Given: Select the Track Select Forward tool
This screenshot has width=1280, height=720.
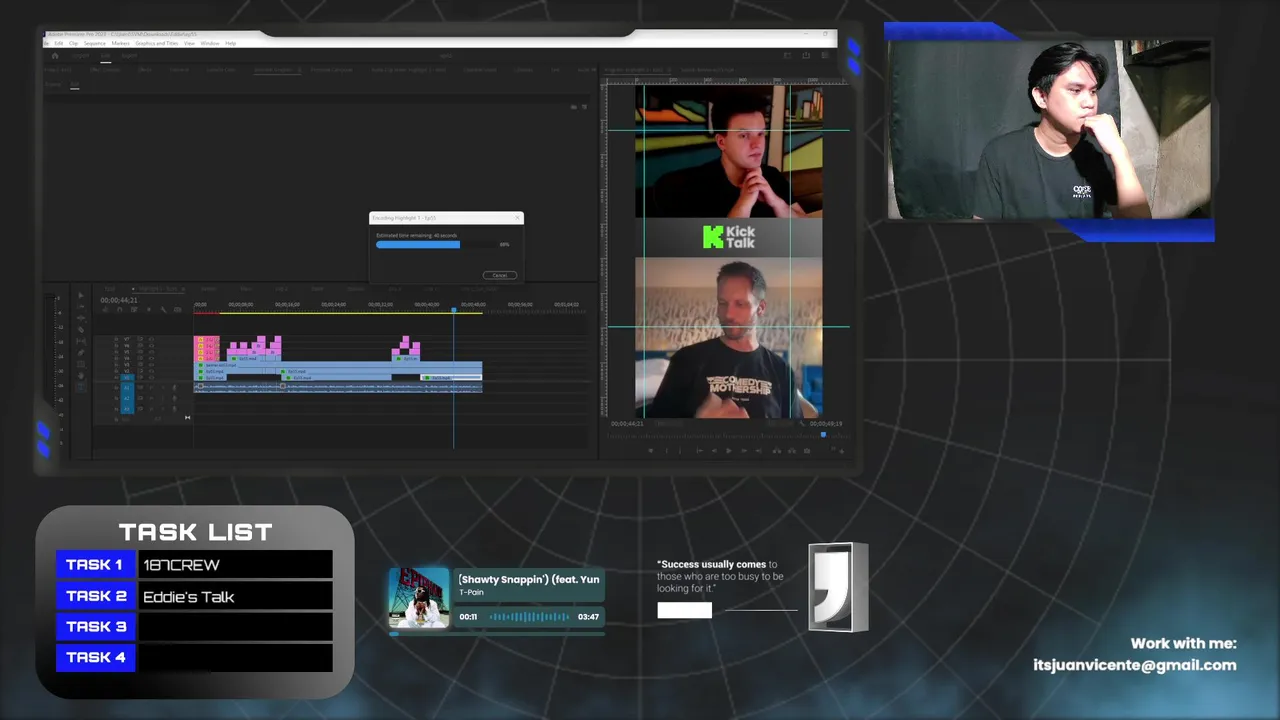Looking at the screenshot, I should tap(81, 307).
